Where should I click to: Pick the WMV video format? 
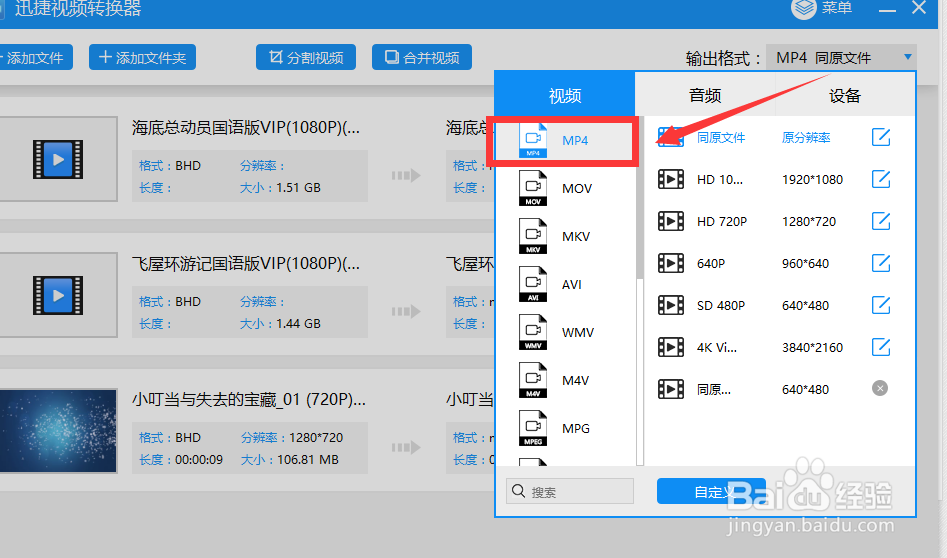click(x=565, y=333)
